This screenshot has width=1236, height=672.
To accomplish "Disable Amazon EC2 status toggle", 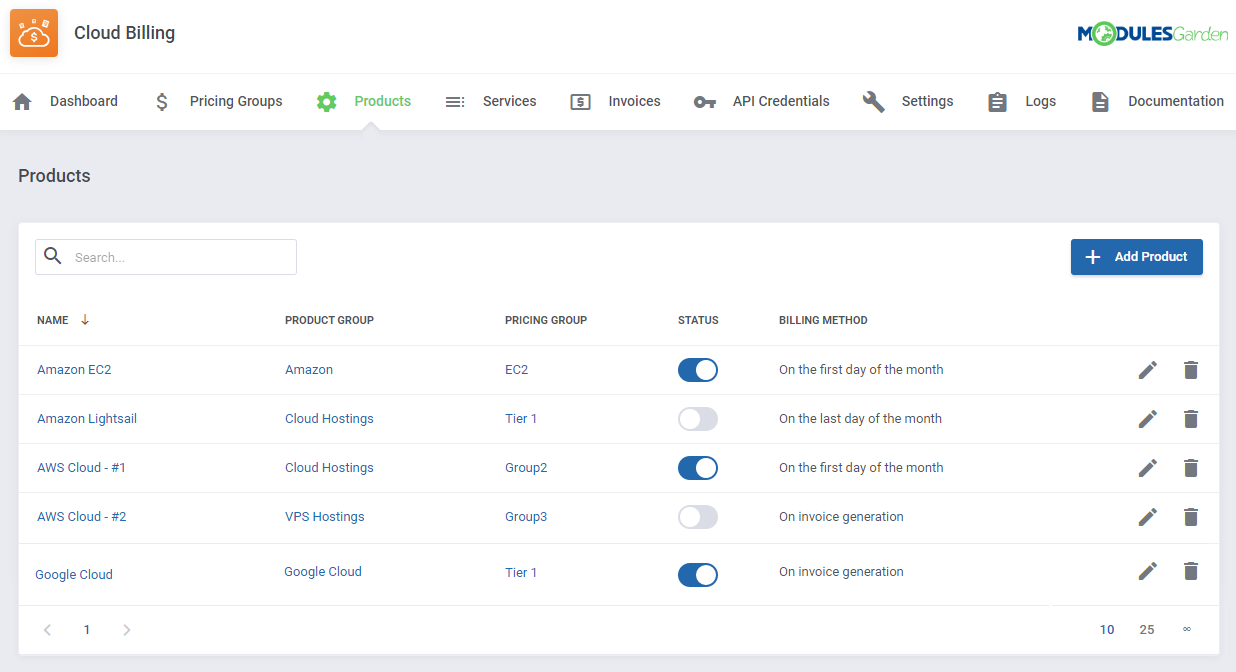I will [698, 370].
